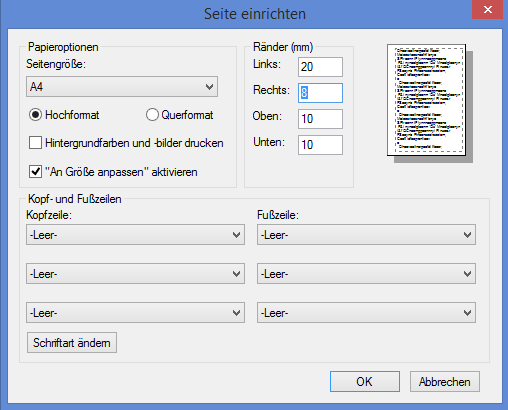Click the Unten margin input field
Screen dimensions: 508x410
(x=320, y=145)
